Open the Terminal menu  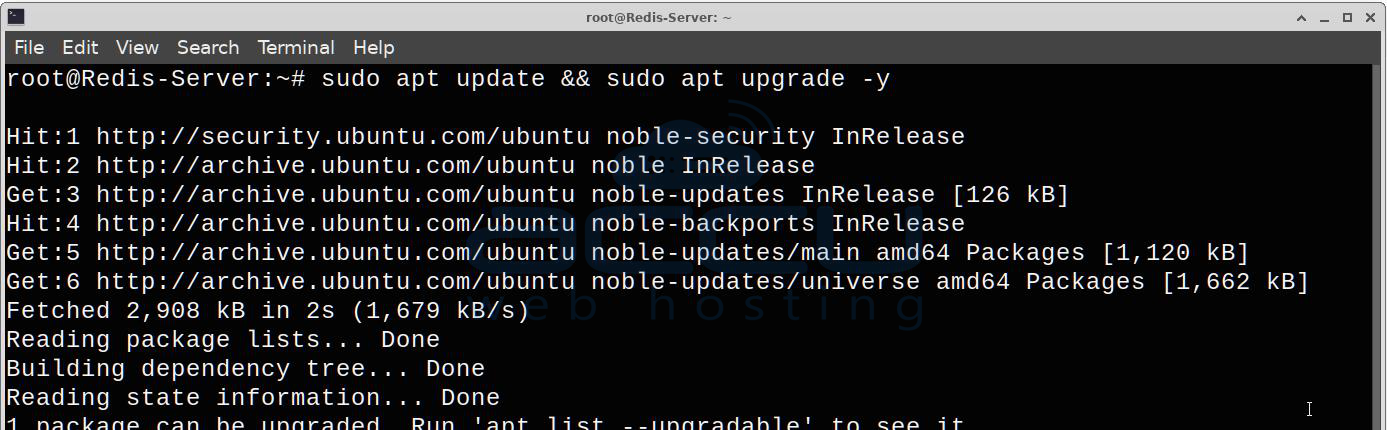pos(296,47)
